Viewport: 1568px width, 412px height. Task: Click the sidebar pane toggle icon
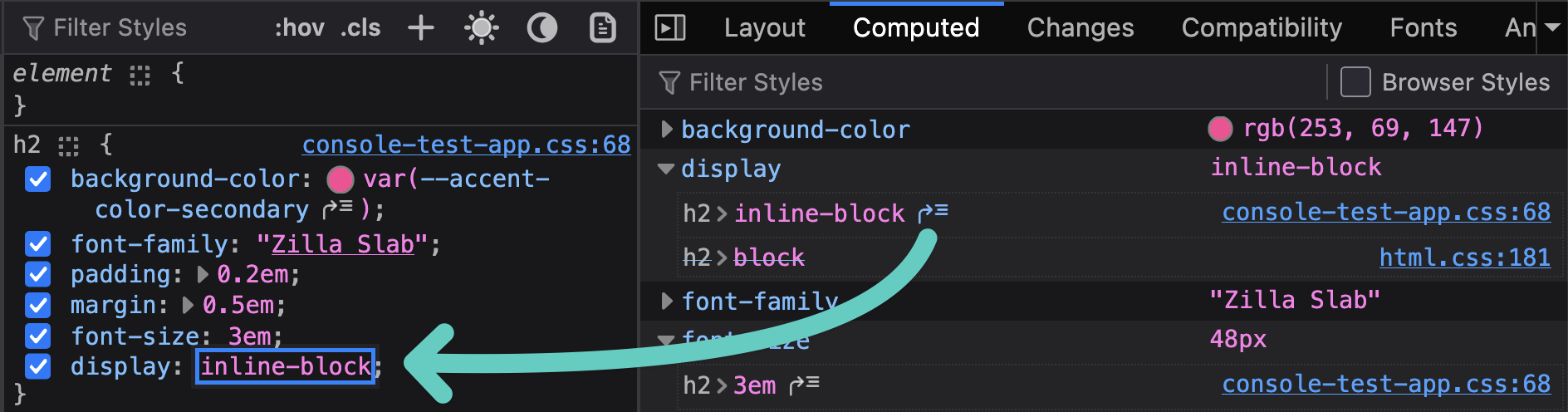click(669, 28)
